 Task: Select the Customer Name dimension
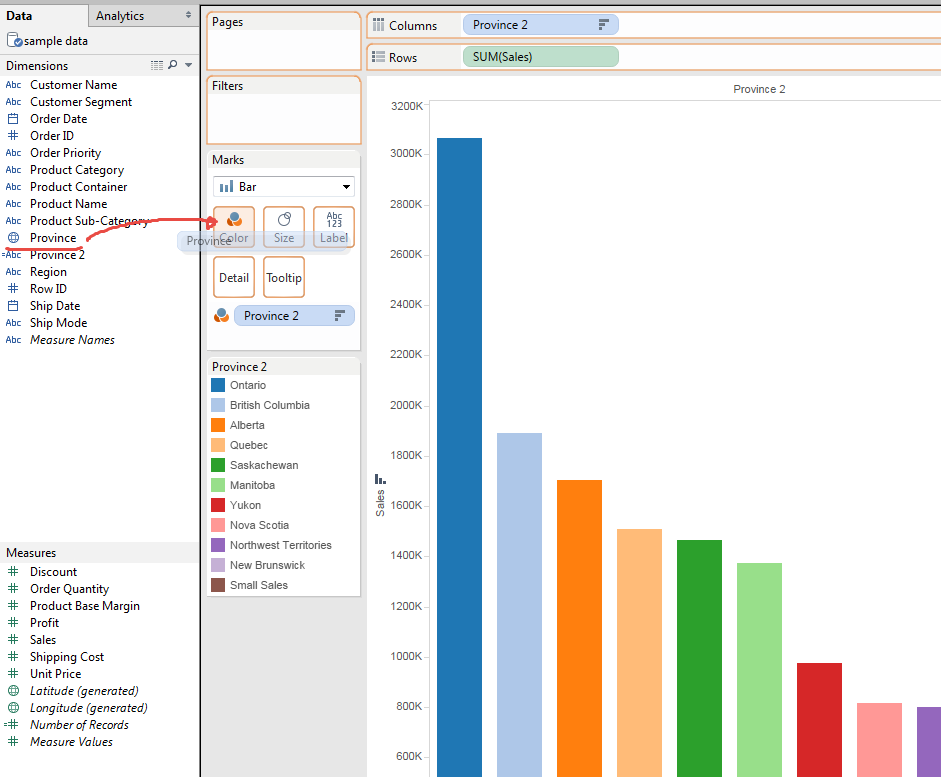coord(74,85)
